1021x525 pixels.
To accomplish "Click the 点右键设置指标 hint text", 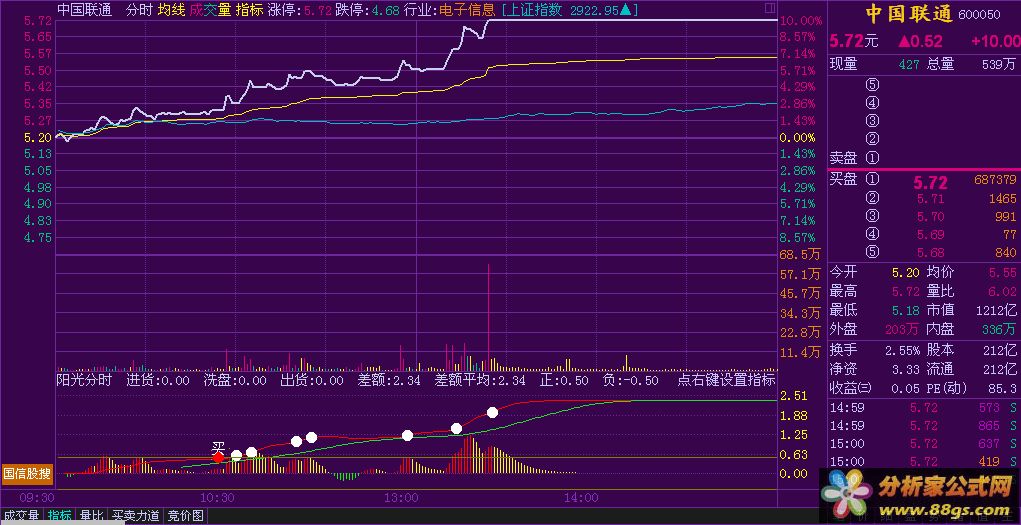I will point(726,380).
